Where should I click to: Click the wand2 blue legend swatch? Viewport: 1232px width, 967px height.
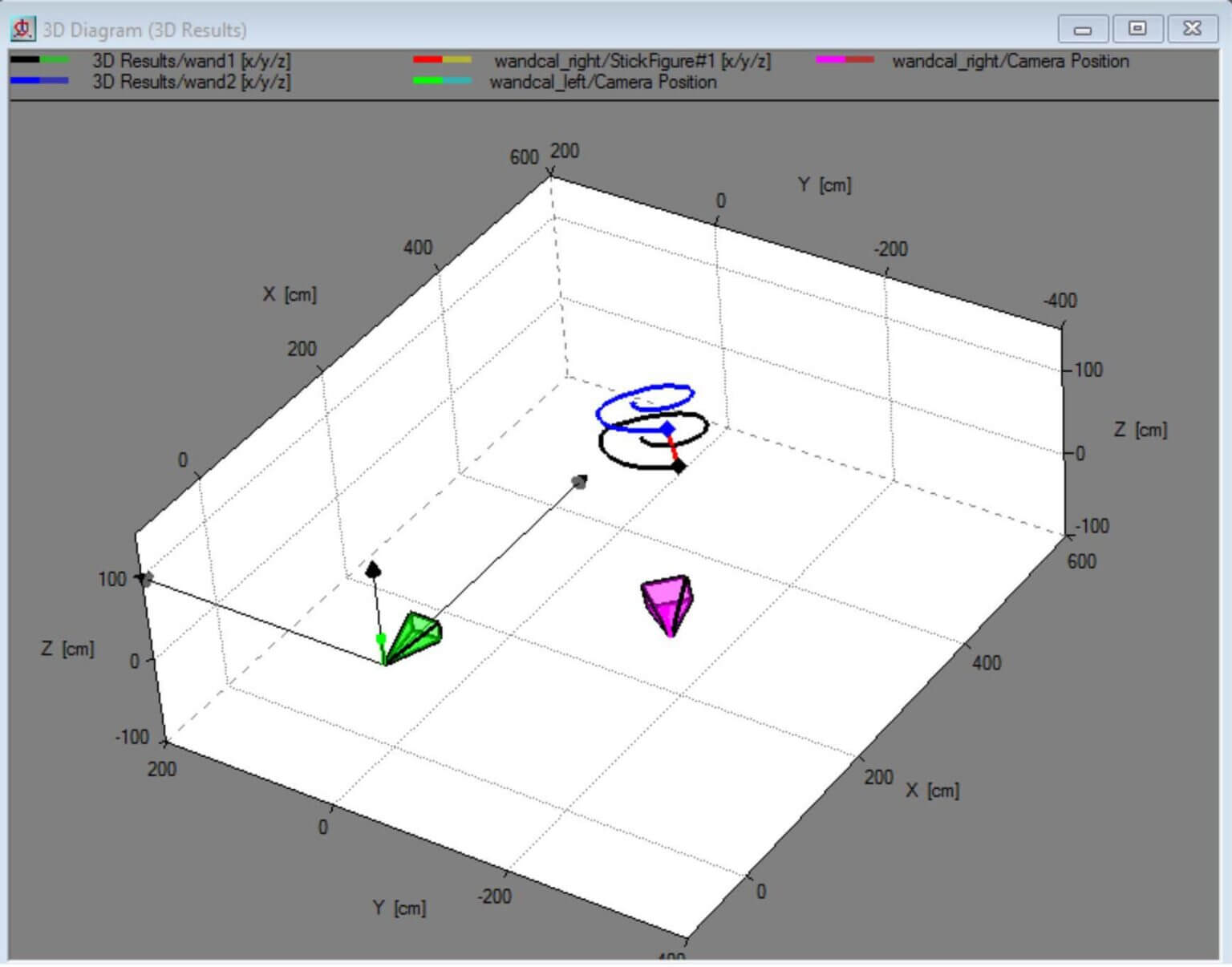pos(40,81)
